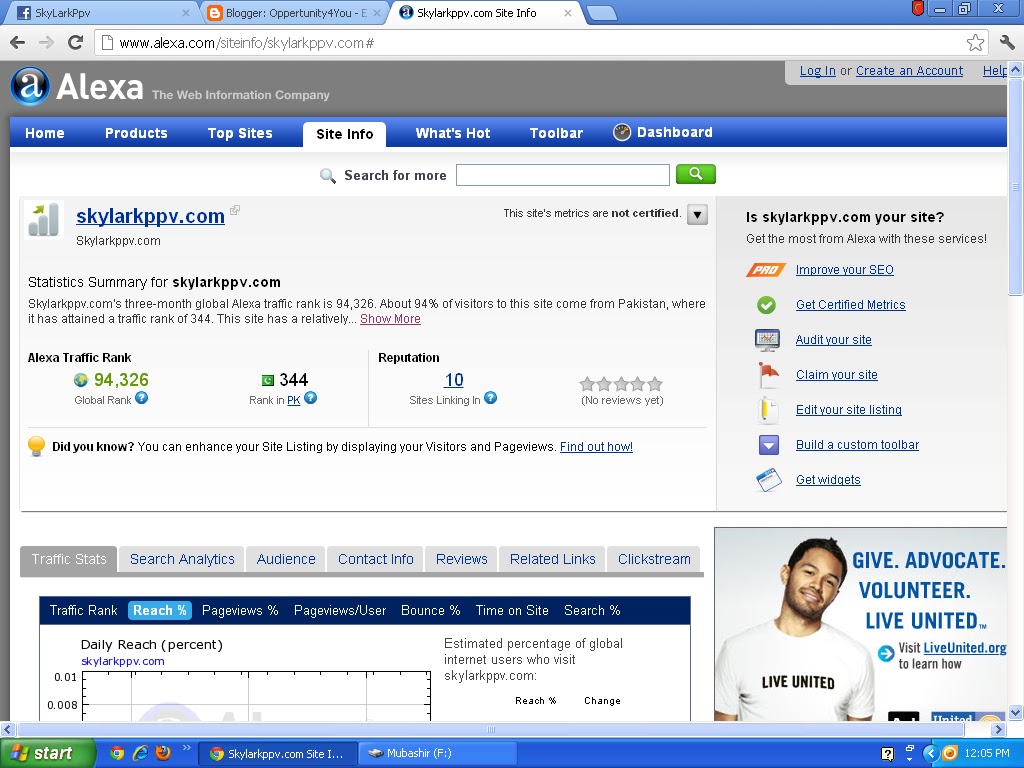This screenshot has width=1024, height=768.
Task: Click the Alexa logo icon
Action: [x=29, y=86]
